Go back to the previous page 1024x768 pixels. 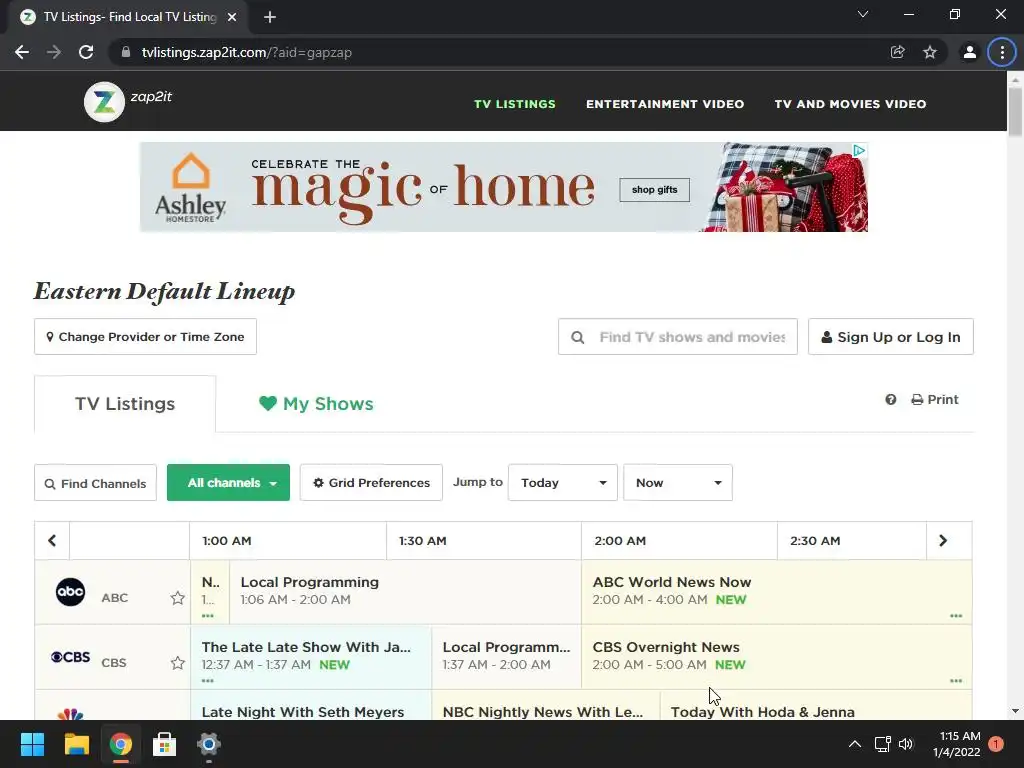point(22,52)
